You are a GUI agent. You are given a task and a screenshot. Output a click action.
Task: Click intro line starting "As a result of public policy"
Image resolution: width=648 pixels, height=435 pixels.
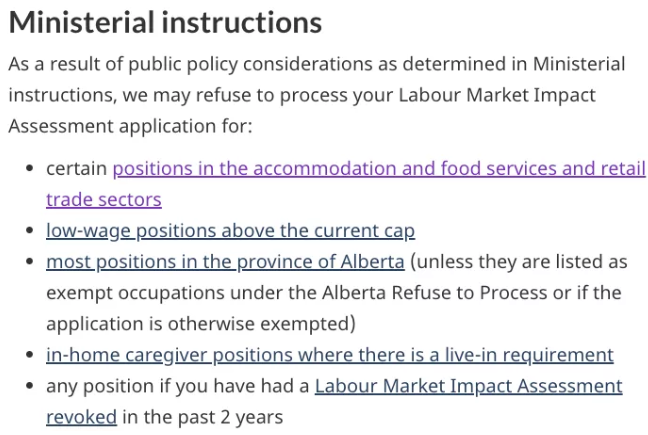click(316, 64)
